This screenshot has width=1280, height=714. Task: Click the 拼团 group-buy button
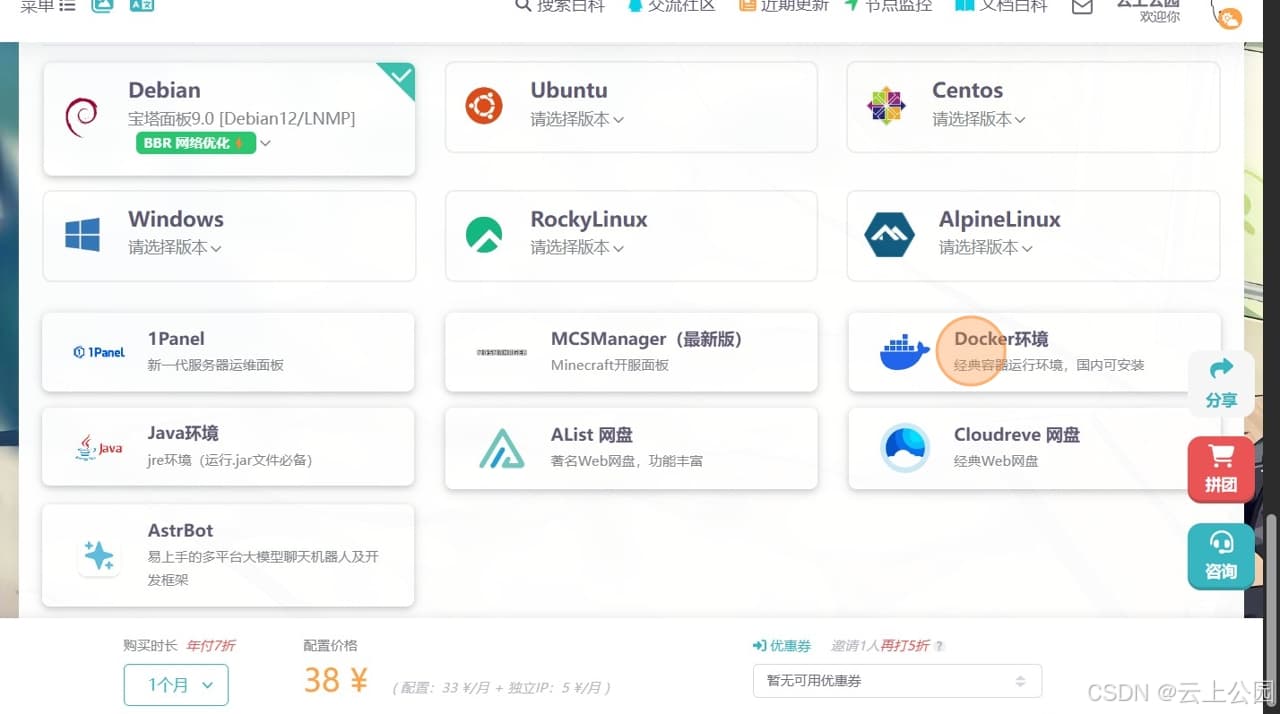point(1221,469)
